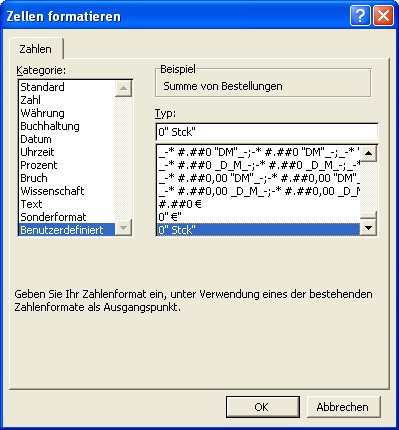Image resolution: width=399 pixels, height=430 pixels.
Task: Click the Abbrechen button
Action: tap(343, 407)
